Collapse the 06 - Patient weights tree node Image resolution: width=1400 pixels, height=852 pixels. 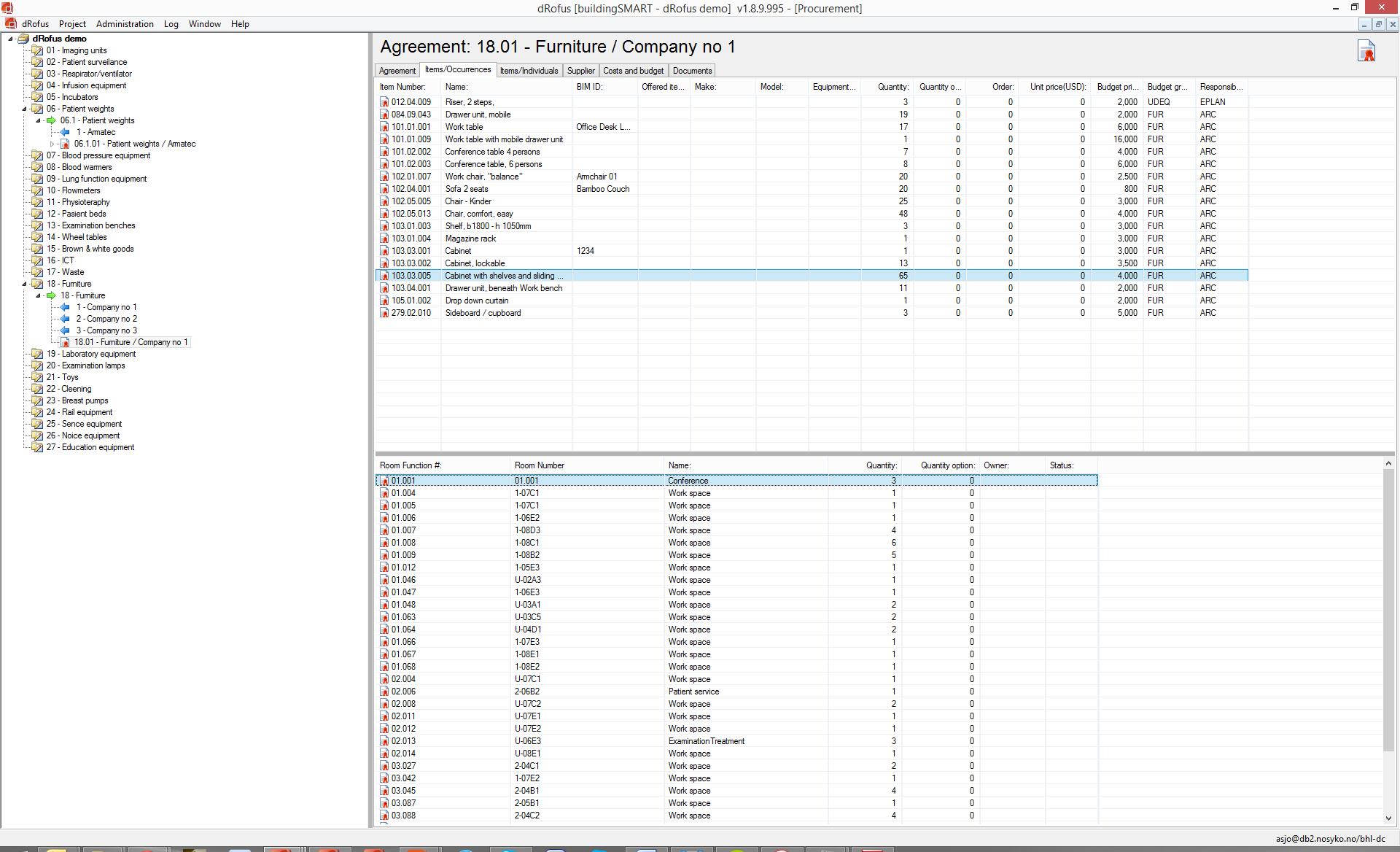pyautogui.click(x=25, y=109)
